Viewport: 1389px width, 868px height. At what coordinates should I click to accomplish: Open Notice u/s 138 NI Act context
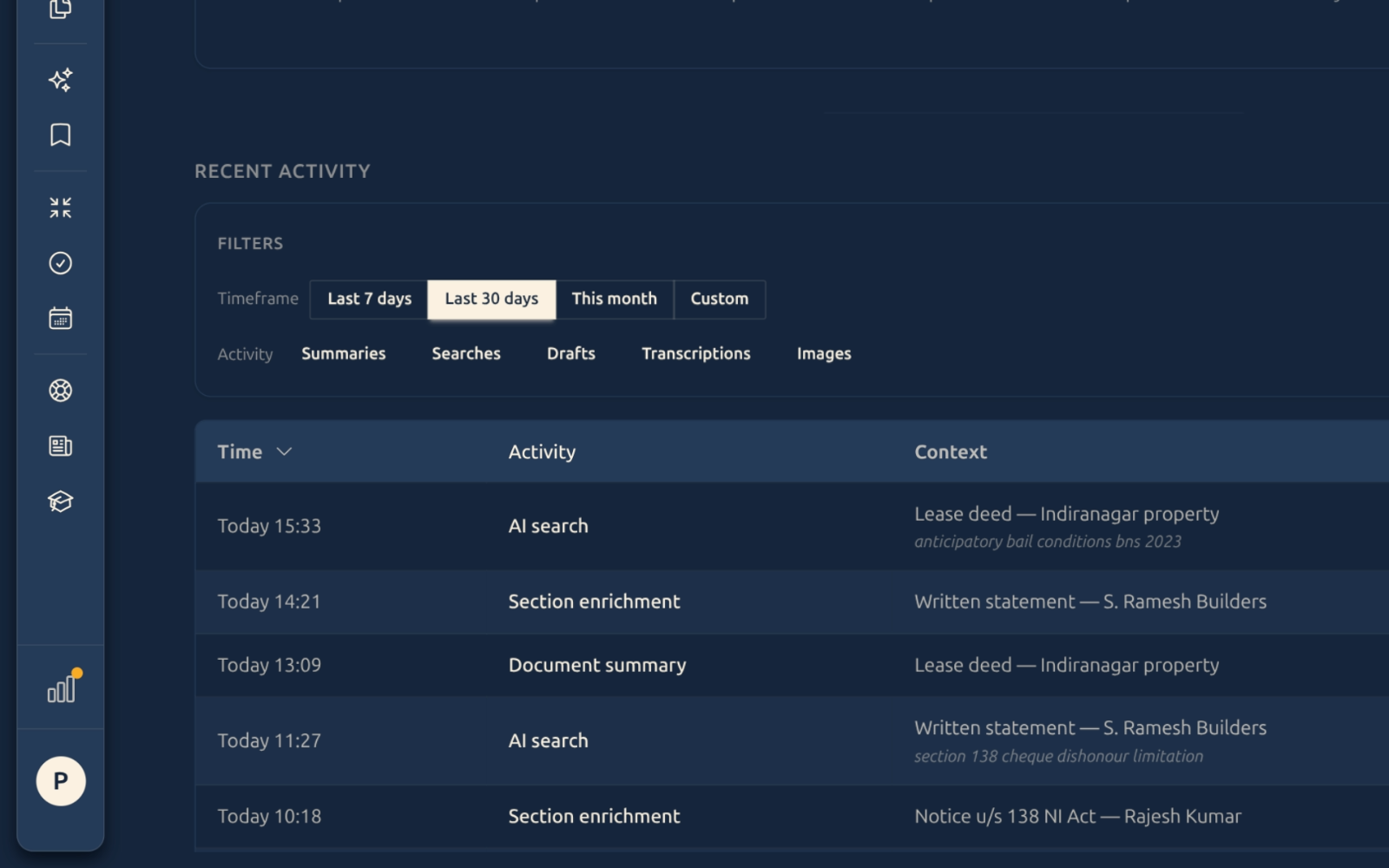click(x=1077, y=816)
